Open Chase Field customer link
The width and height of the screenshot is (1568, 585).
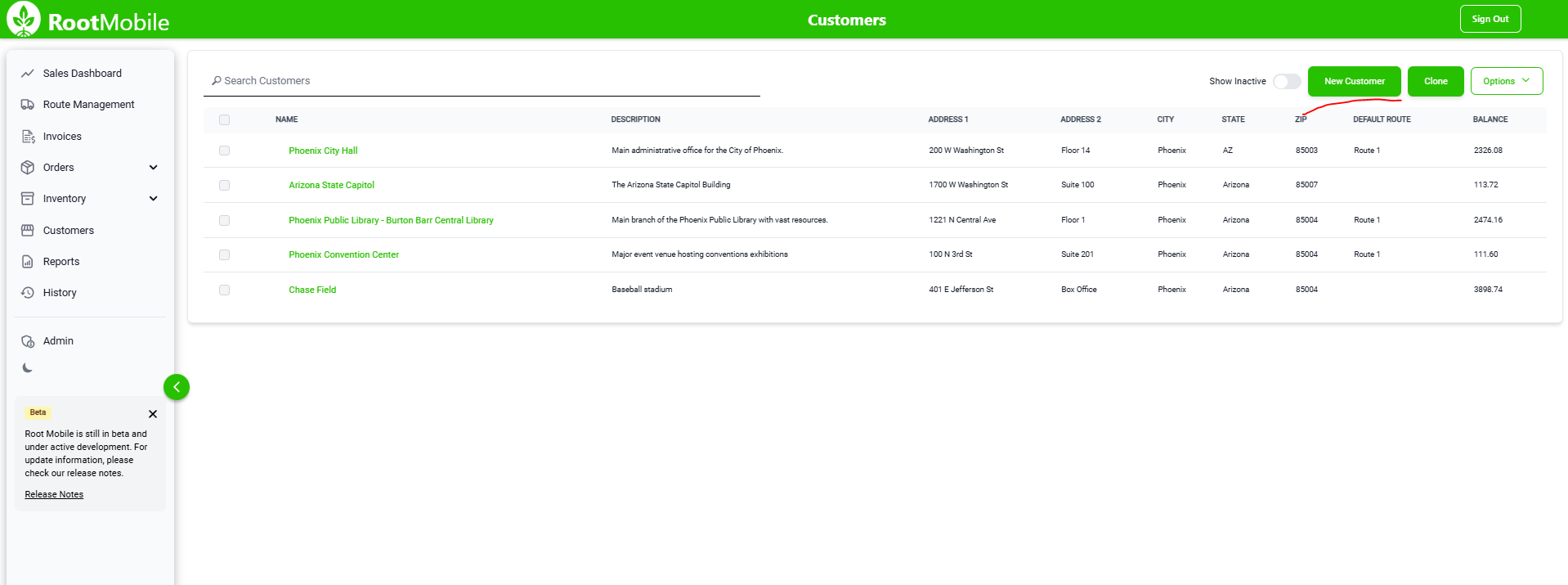click(x=312, y=290)
